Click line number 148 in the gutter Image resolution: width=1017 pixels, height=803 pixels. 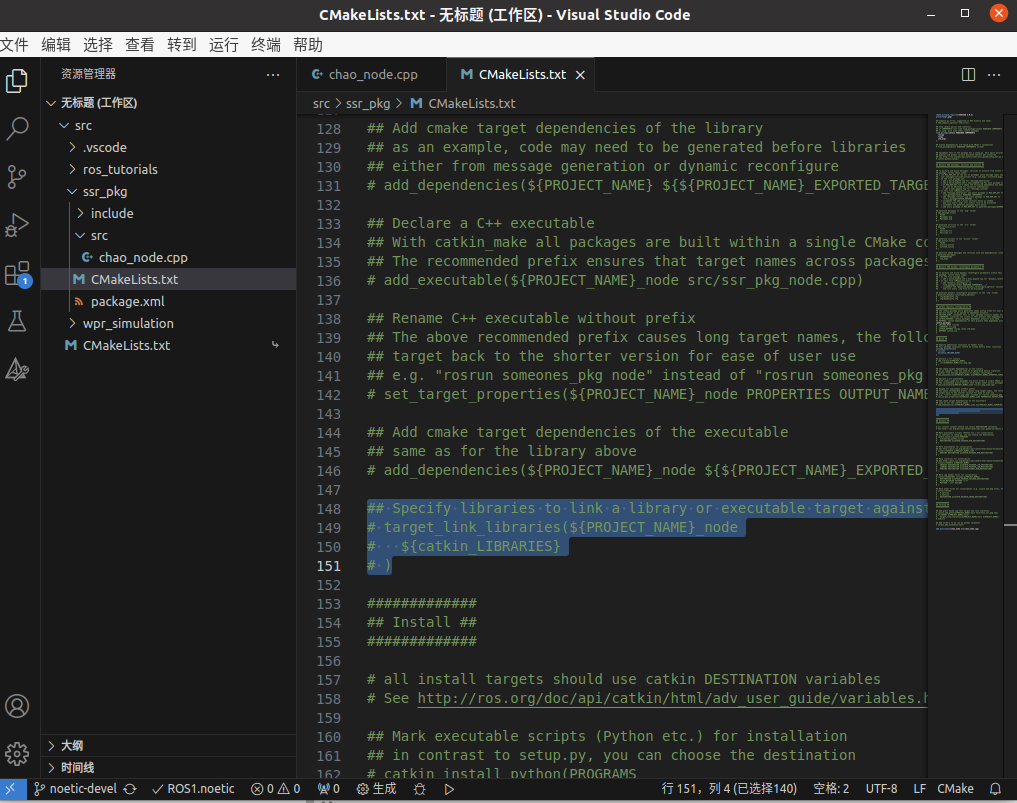click(x=328, y=509)
